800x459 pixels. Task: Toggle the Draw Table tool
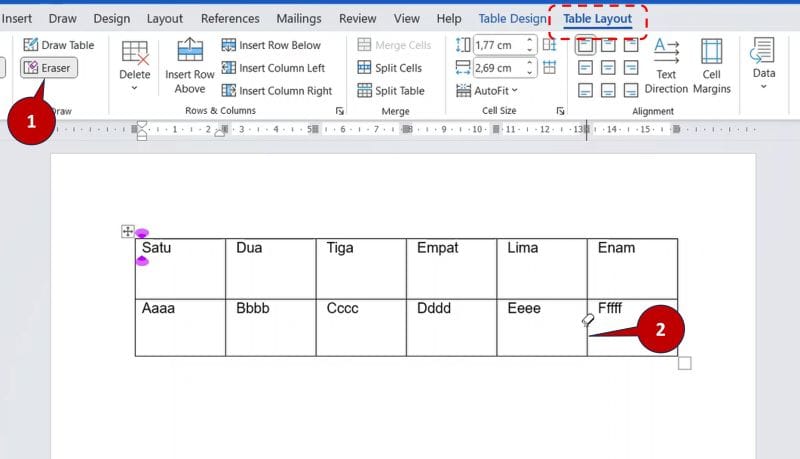58,45
